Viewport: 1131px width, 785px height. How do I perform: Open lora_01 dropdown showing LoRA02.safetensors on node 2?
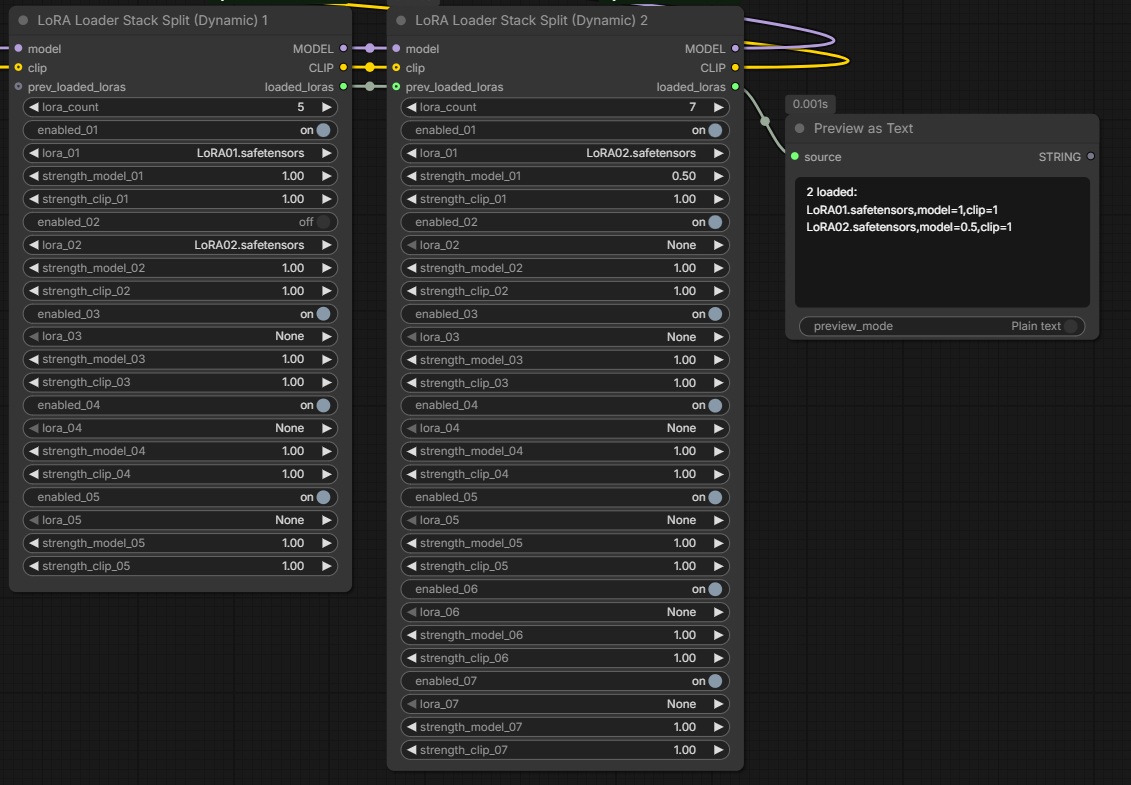pos(565,153)
